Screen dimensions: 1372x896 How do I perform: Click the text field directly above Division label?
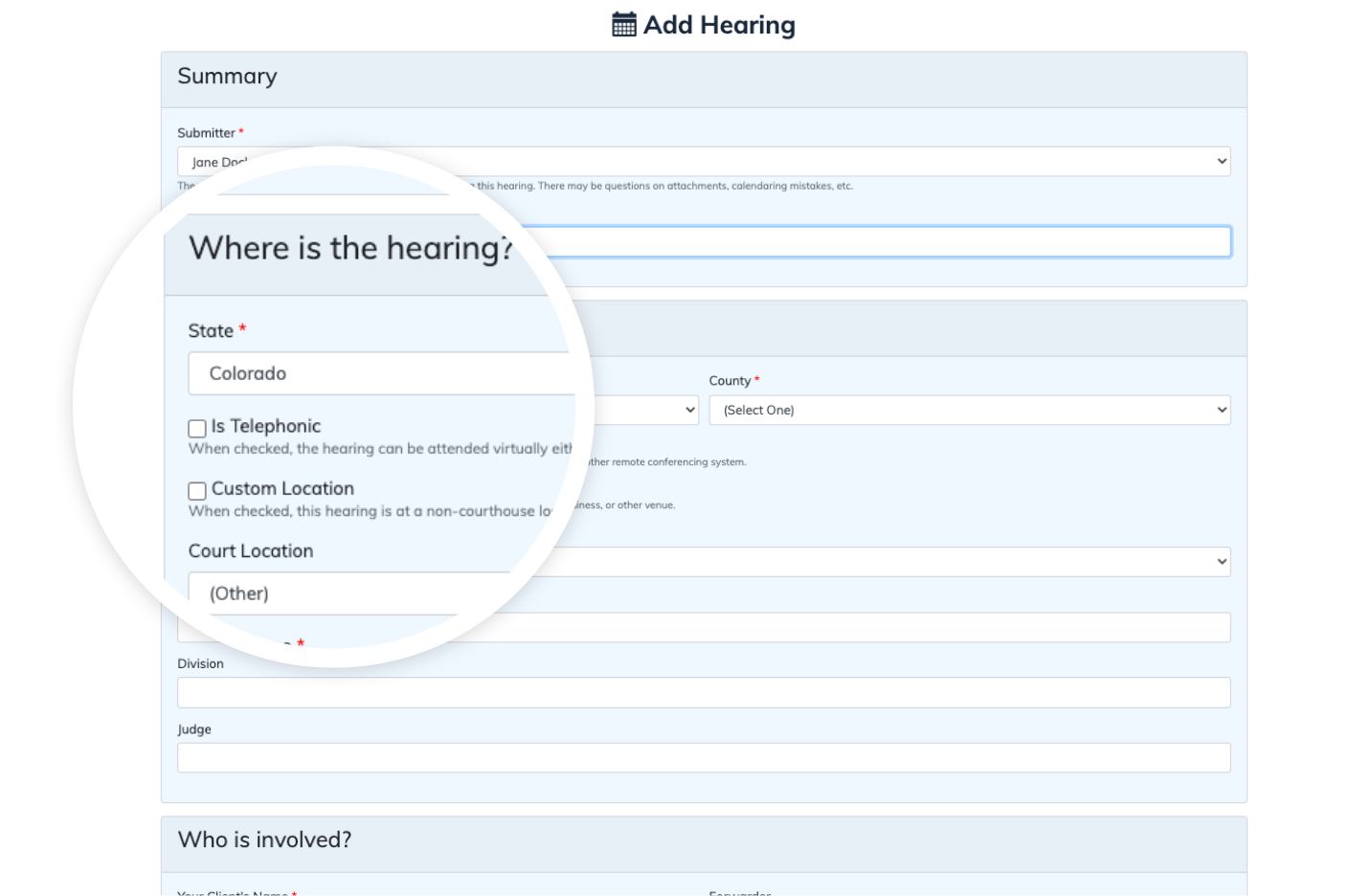tap(862, 628)
